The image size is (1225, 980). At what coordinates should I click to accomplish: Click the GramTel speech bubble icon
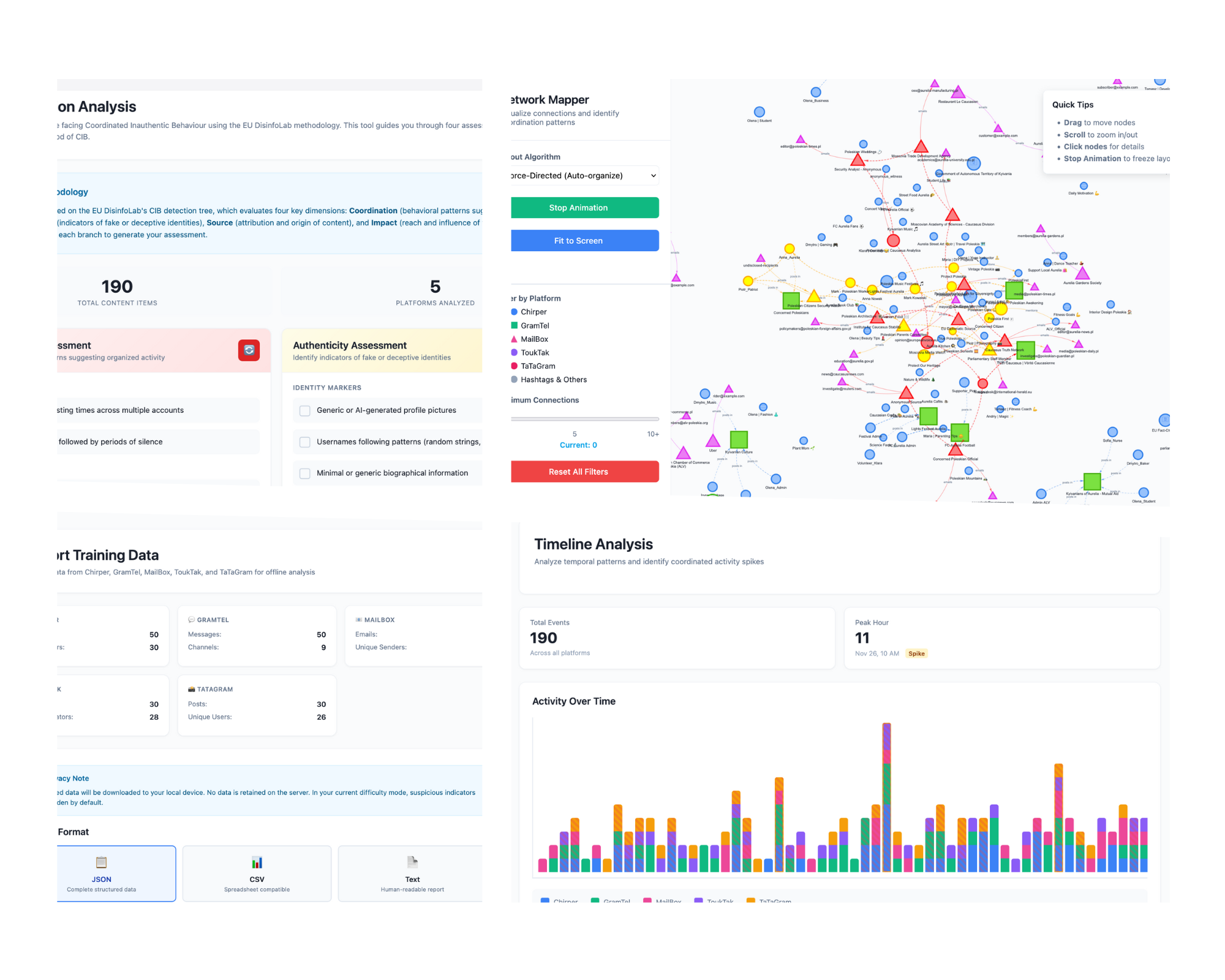pyautogui.click(x=192, y=619)
